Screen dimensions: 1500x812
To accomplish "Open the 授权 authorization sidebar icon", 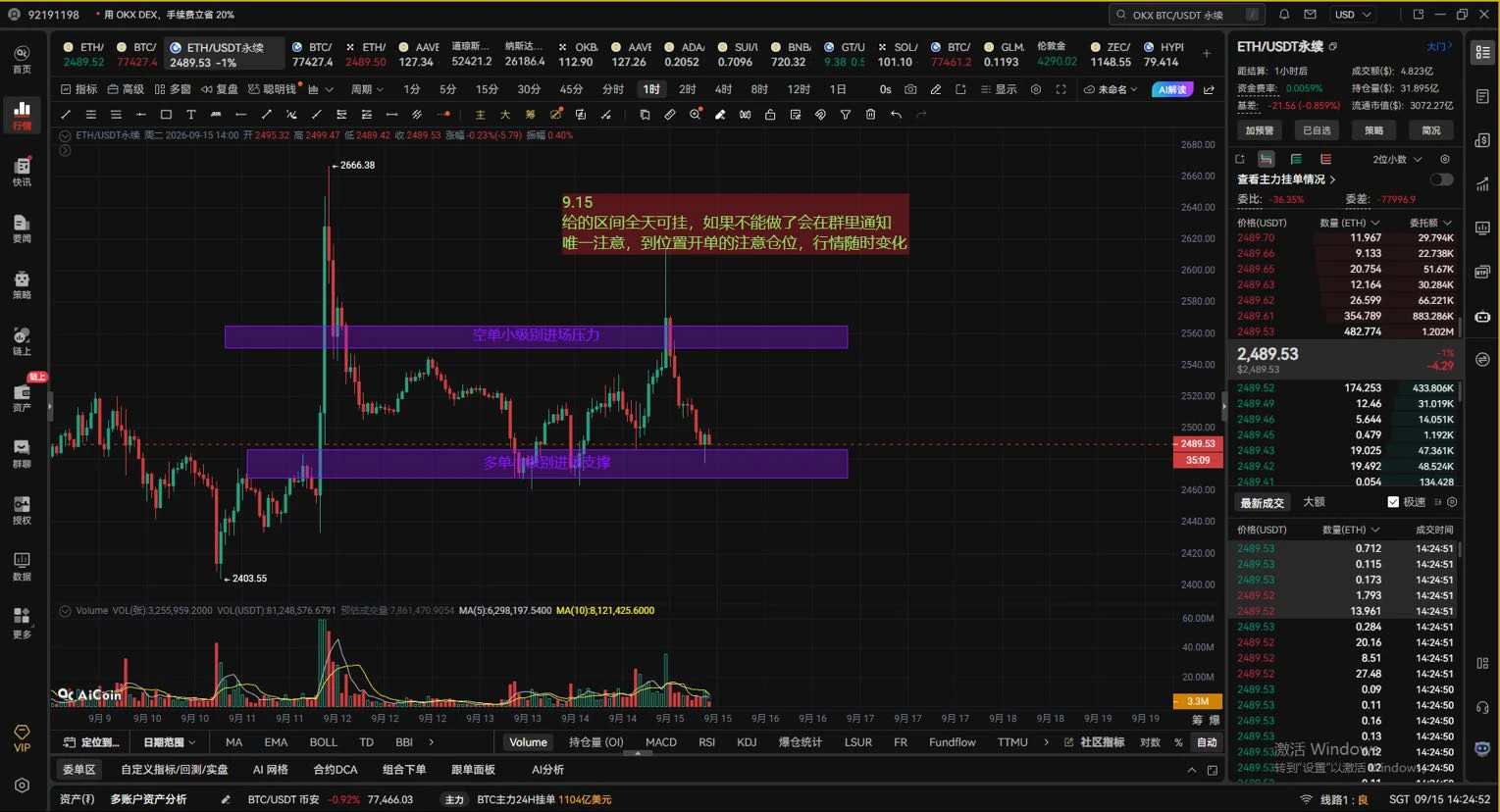I will click(22, 511).
